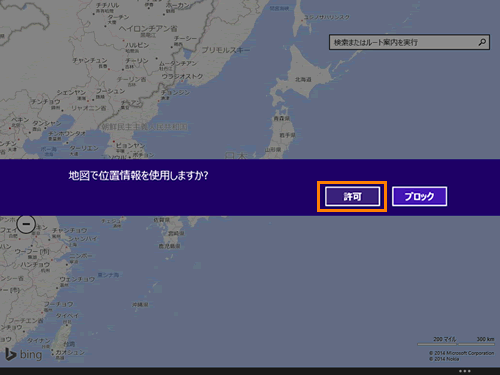The image size is (500, 375).
Task: Click the プリモルスキー region label
Action: [x=226, y=50]
